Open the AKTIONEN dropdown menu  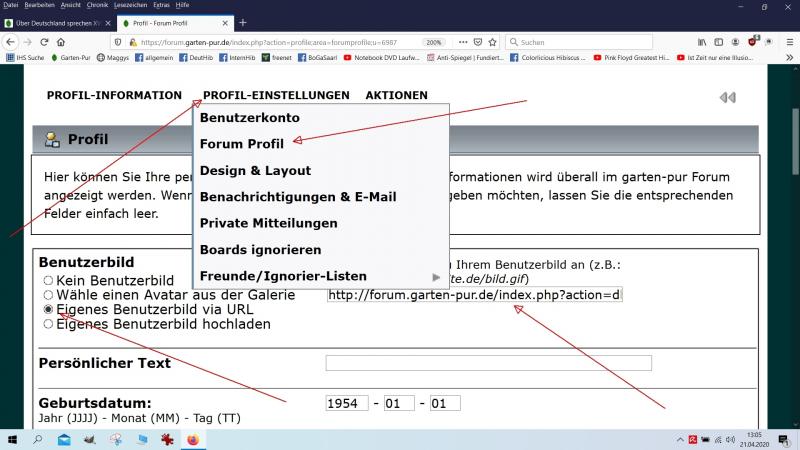tap(396, 96)
